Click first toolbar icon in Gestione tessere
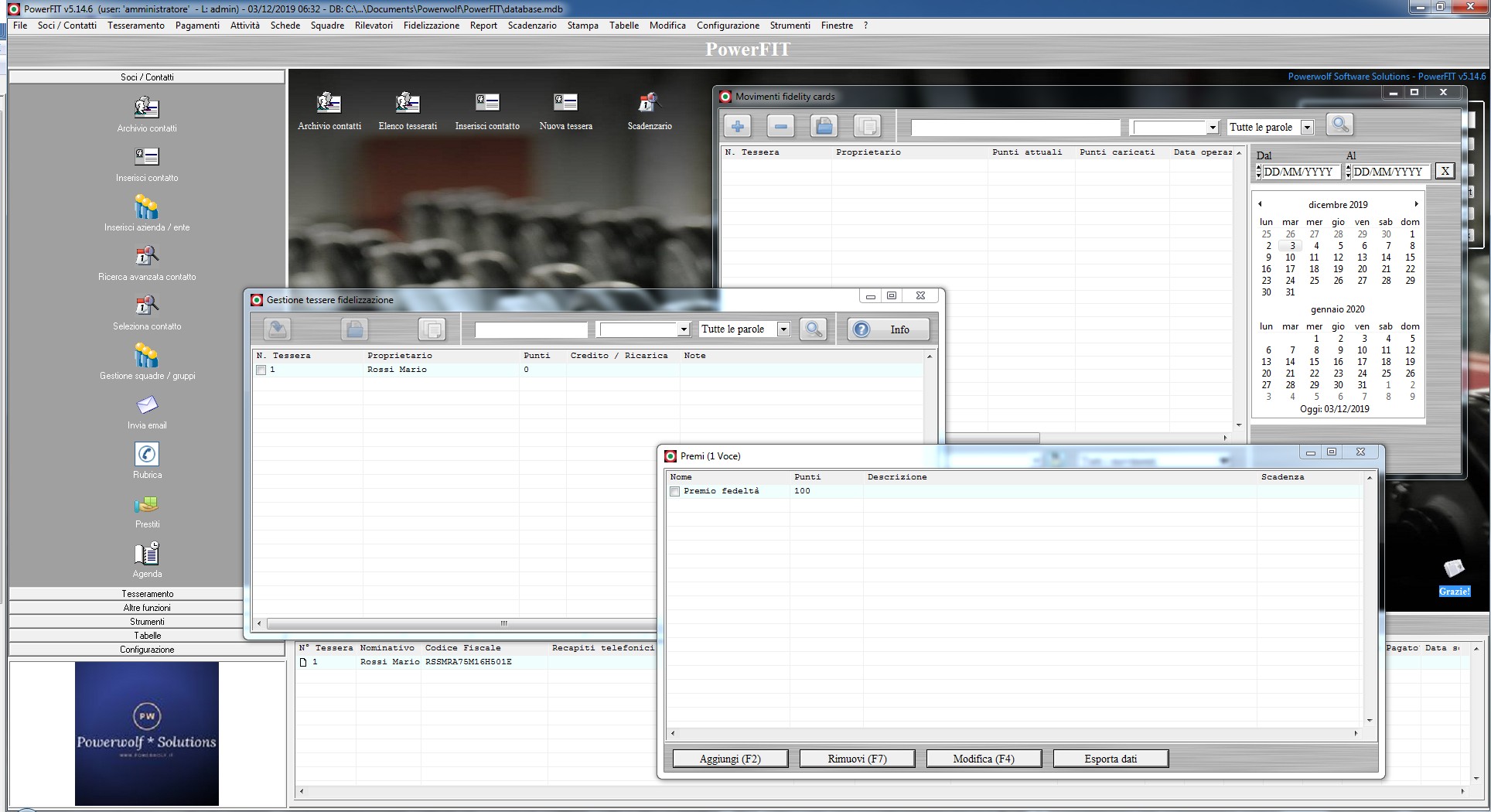Image resolution: width=1491 pixels, height=812 pixels. point(278,329)
